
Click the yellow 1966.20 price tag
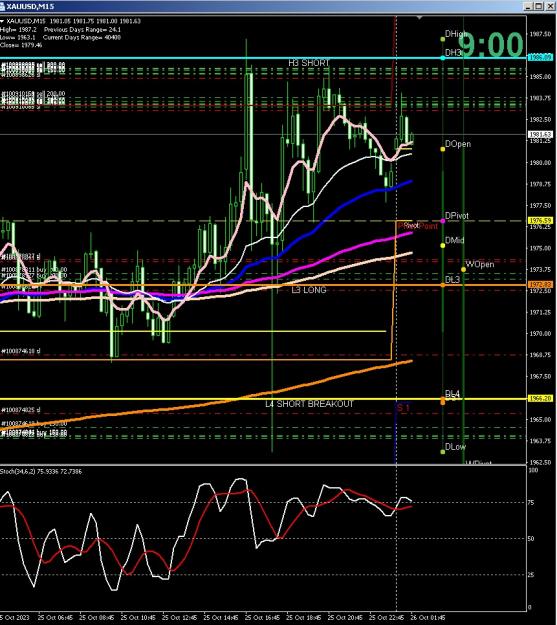pyautogui.click(x=540, y=398)
